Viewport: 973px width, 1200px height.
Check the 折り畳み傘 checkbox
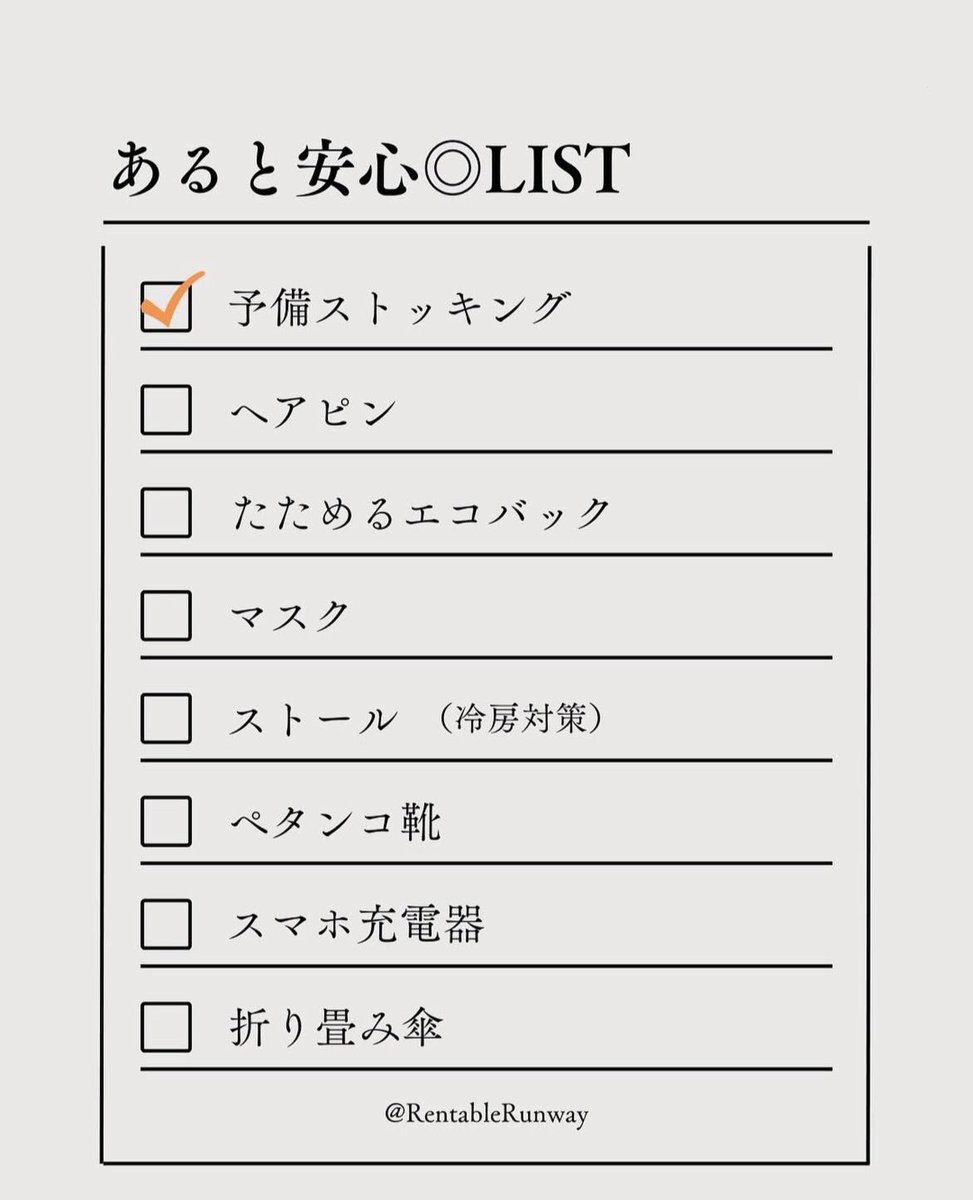click(166, 1027)
